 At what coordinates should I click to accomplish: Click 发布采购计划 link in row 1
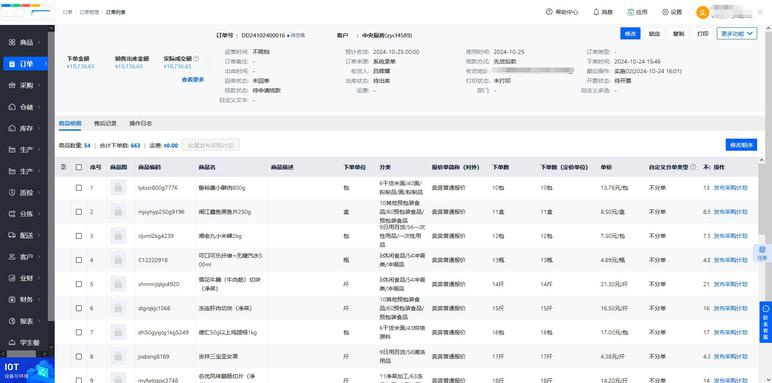[731, 188]
